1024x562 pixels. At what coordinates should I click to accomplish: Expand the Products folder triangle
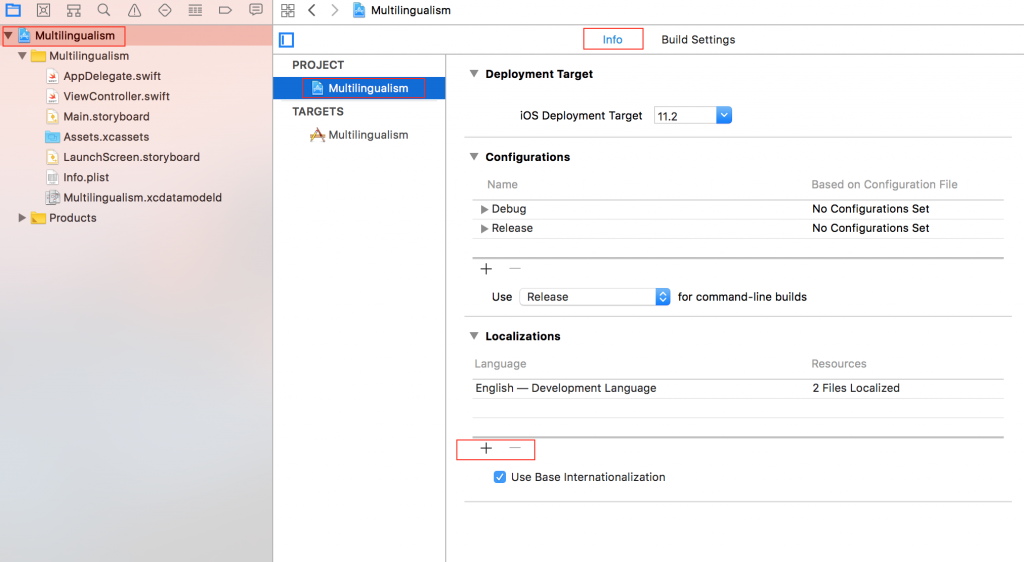coord(22,217)
